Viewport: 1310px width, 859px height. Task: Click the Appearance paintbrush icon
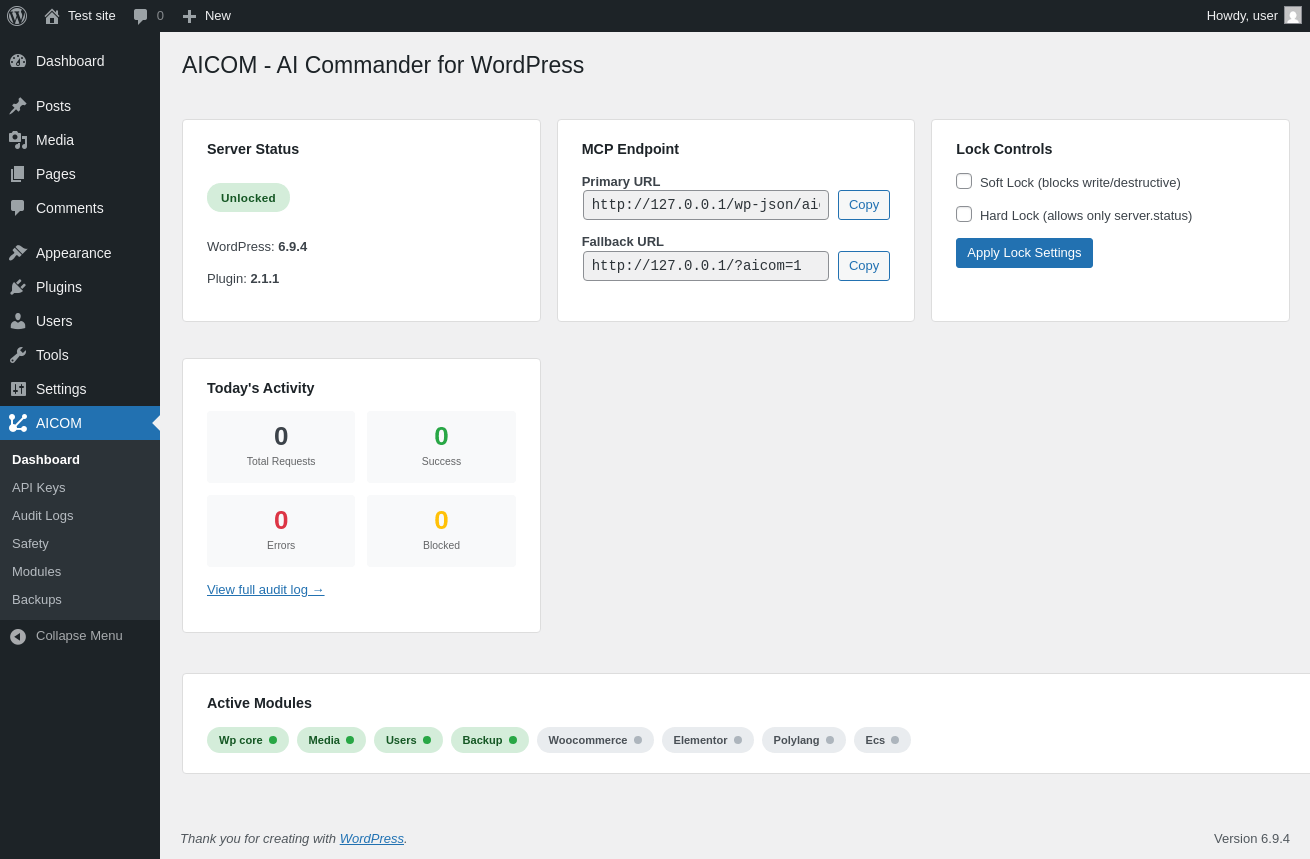click(x=18, y=253)
